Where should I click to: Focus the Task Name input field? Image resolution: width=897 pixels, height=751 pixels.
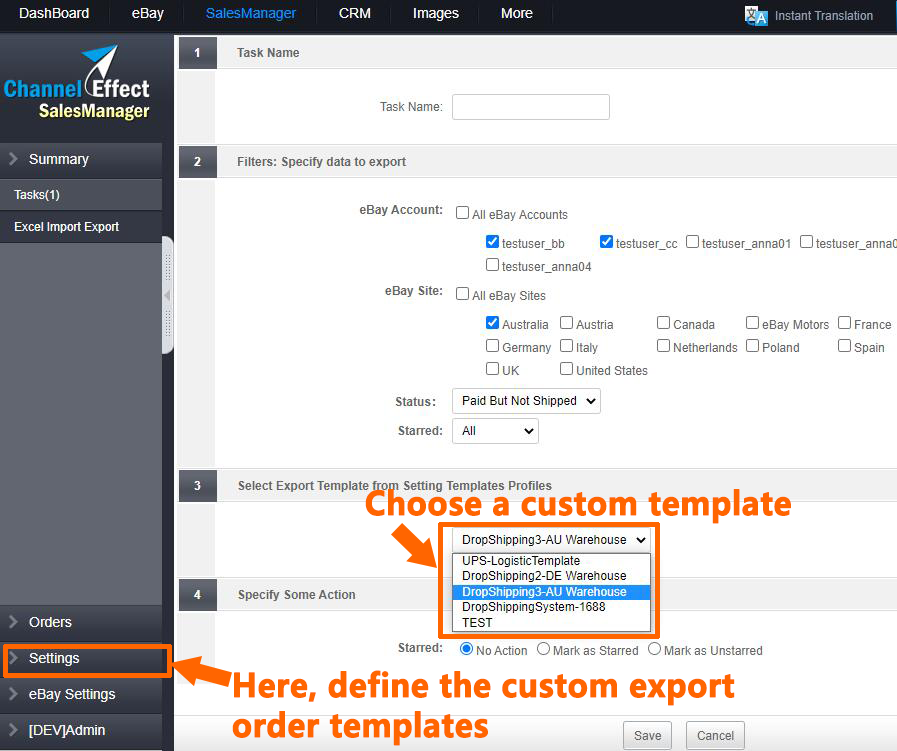pos(531,107)
